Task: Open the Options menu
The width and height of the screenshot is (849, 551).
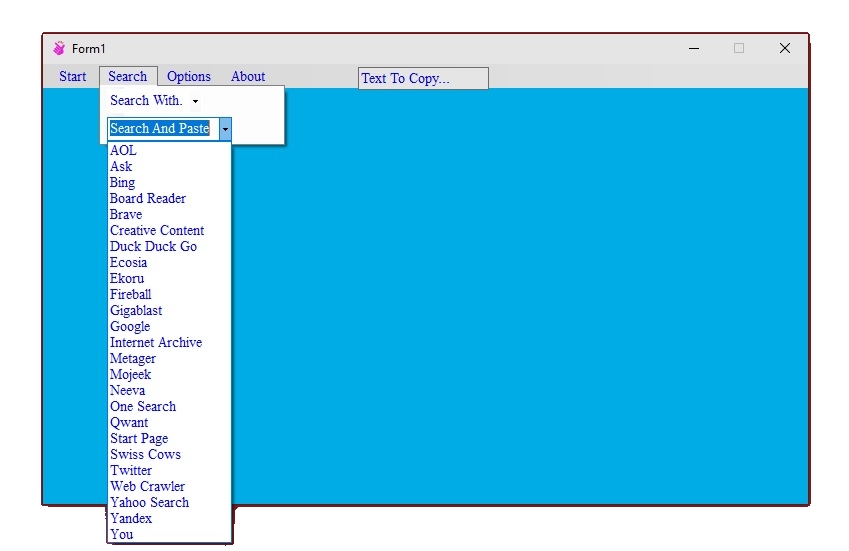Action: [x=188, y=76]
